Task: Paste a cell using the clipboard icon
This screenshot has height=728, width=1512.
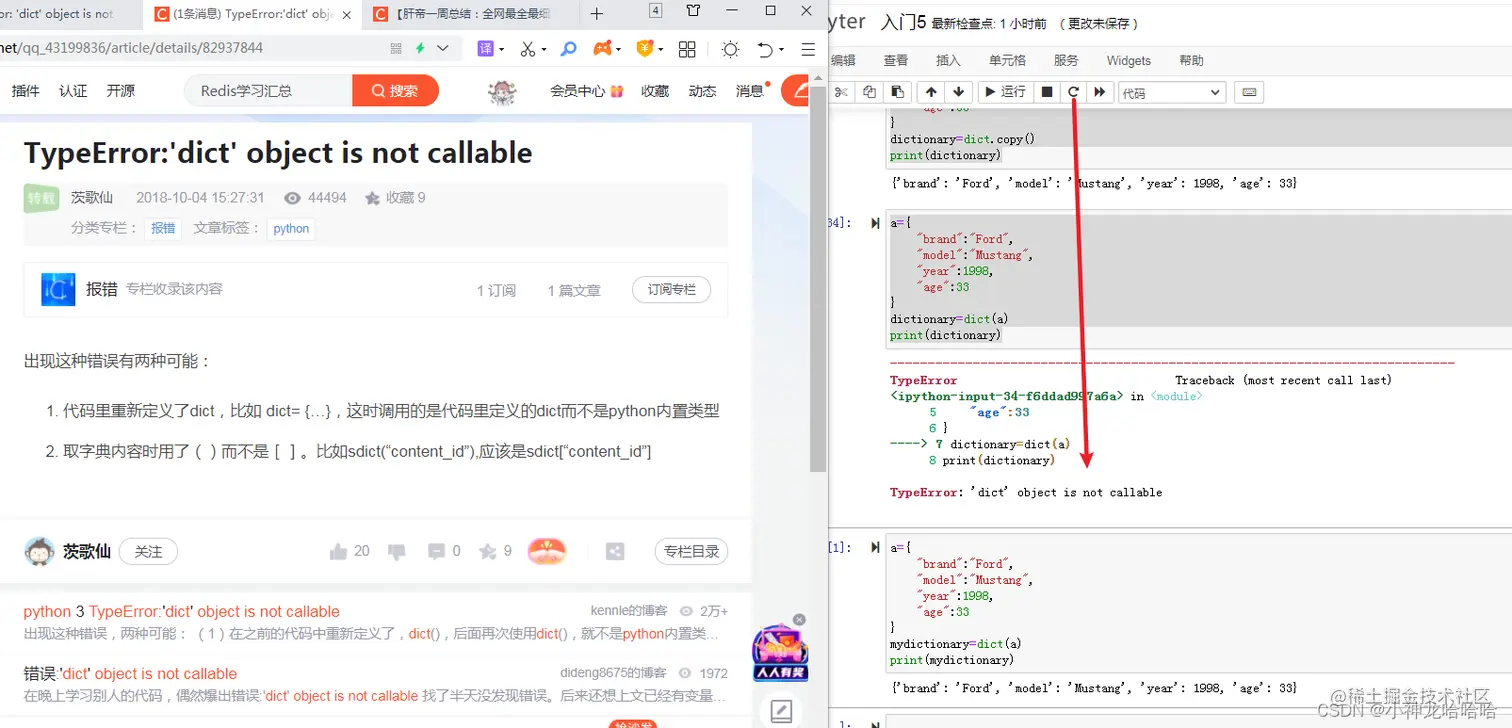Action: pos(897,91)
